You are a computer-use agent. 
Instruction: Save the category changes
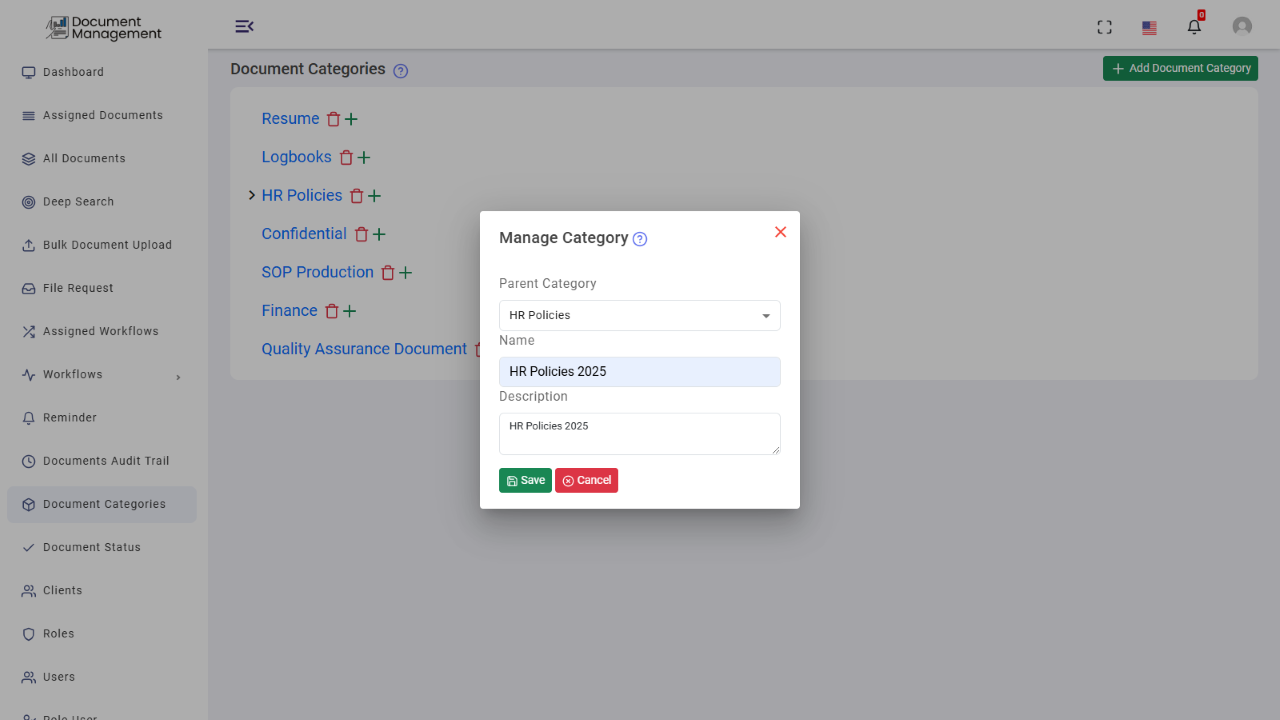(525, 480)
